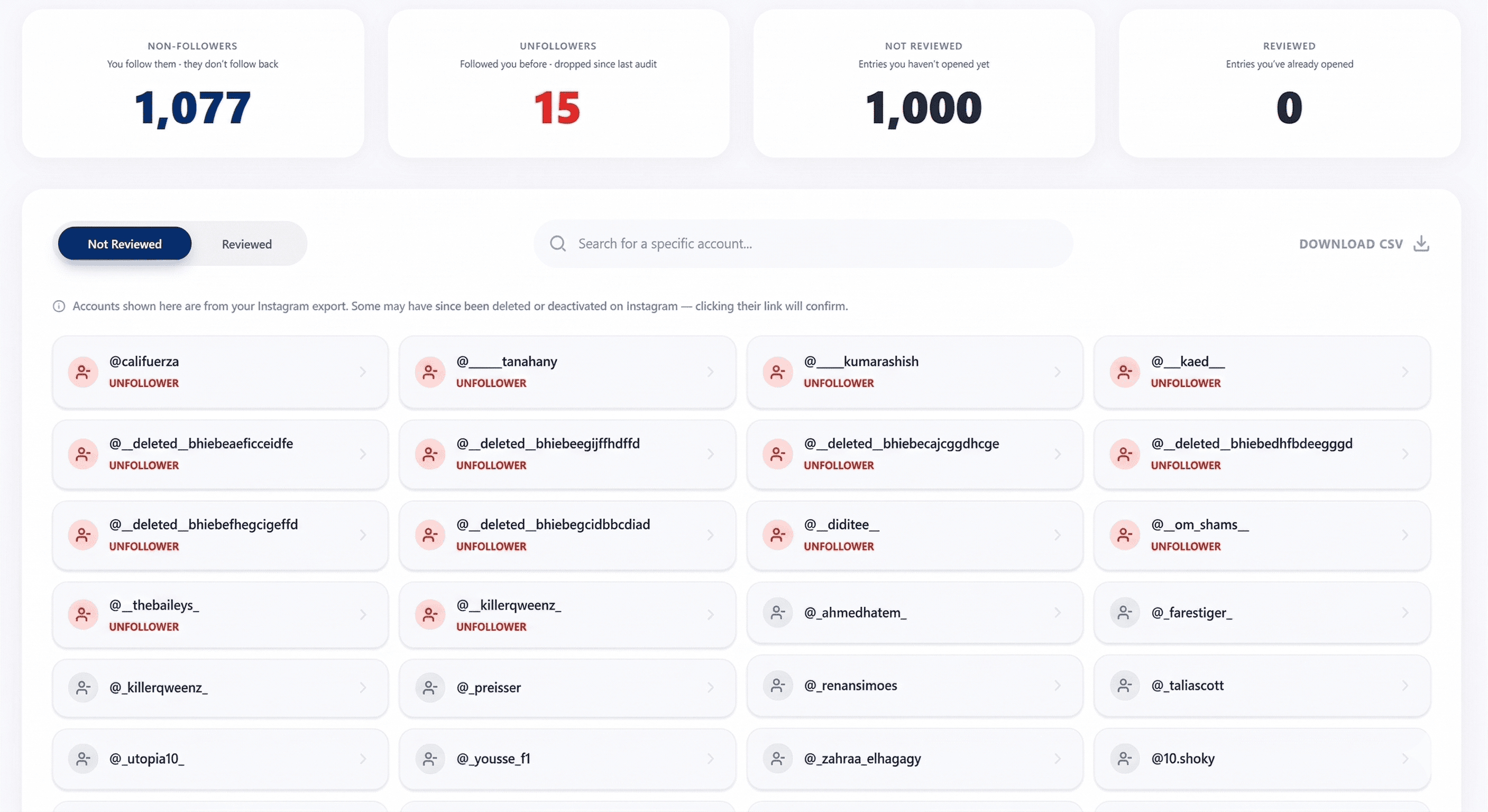Click the unfollower icon beside @califuerza
Viewport: 1488px width, 812px height.
82,372
